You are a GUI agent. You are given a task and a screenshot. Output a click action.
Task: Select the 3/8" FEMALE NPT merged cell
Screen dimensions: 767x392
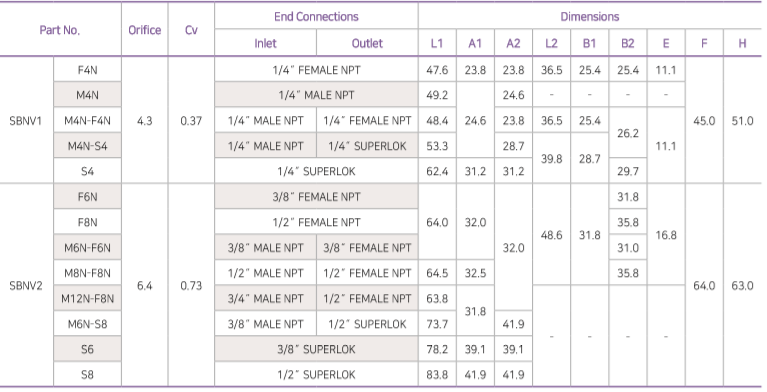pyautogui.click(x=316, y=197)
